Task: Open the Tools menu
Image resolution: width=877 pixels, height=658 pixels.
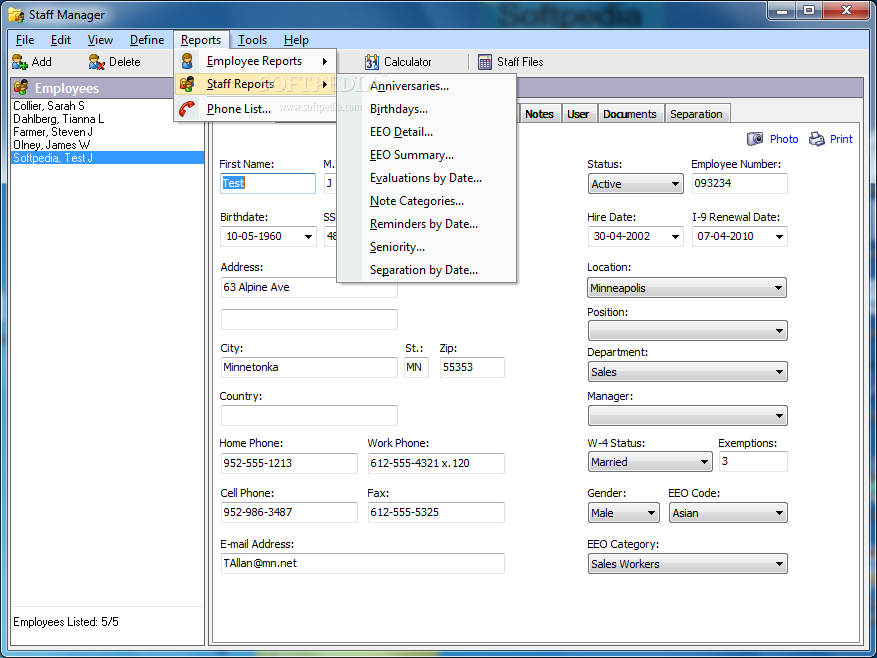Action: point(252,40)
